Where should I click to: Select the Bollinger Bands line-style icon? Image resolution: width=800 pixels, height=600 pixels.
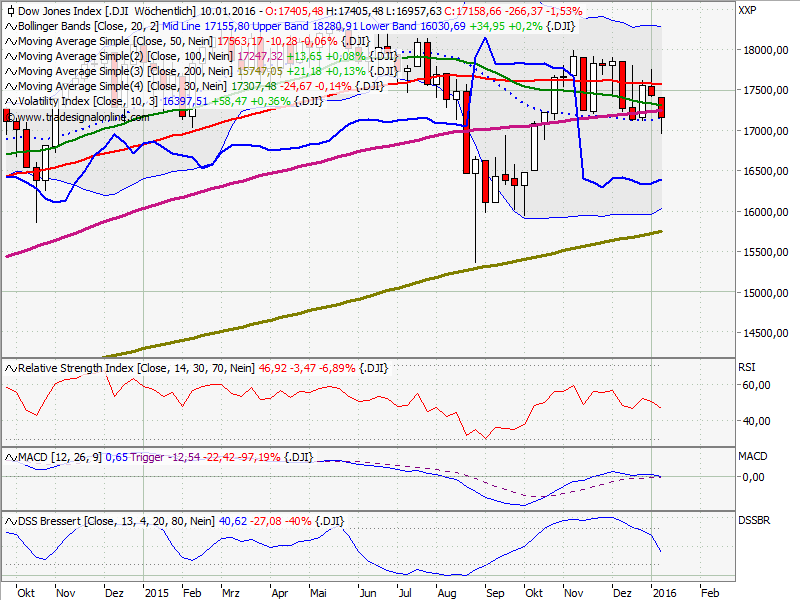click(12, 26)
